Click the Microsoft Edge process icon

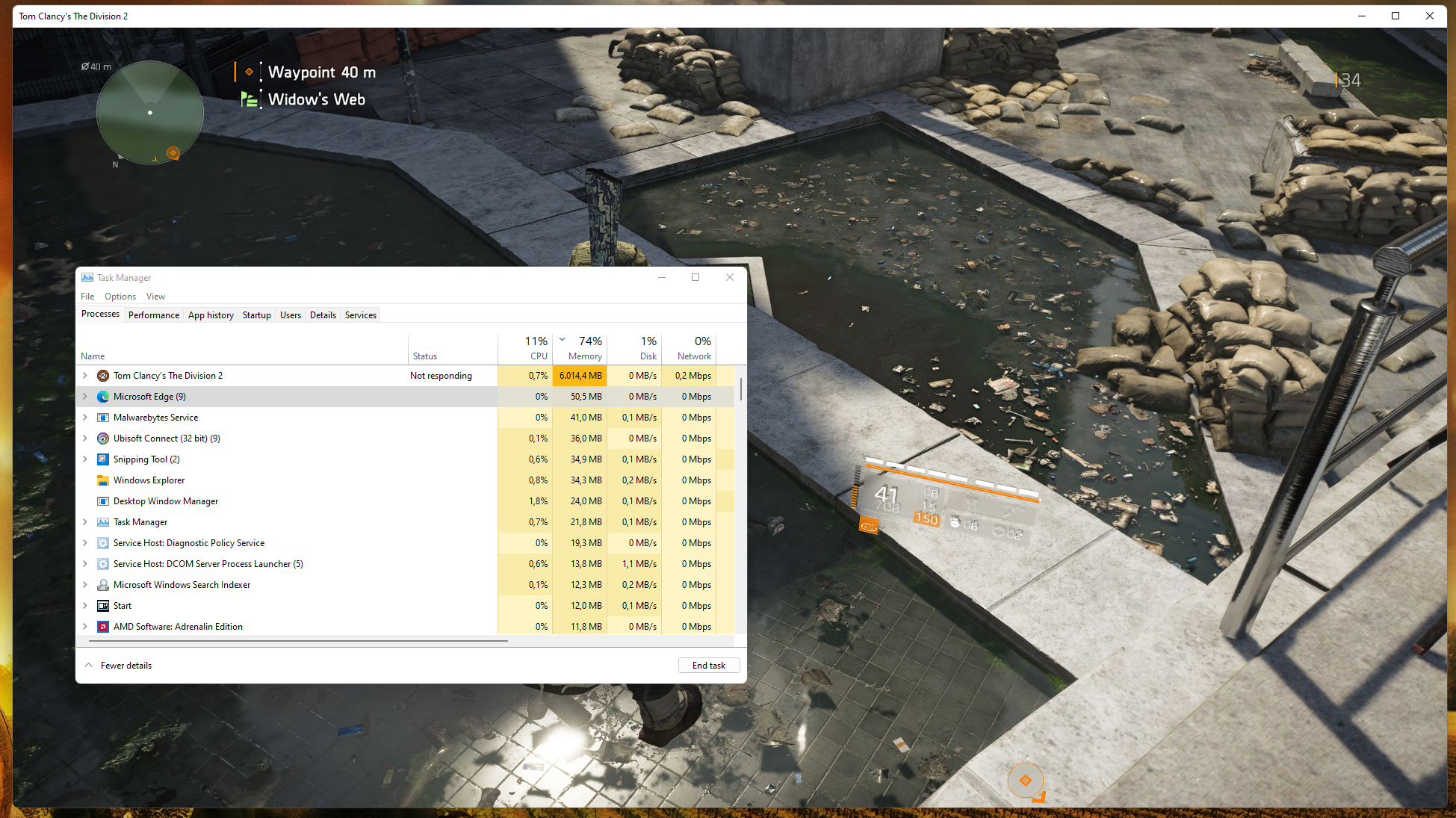pyautogui.click(x=103, y=397)
